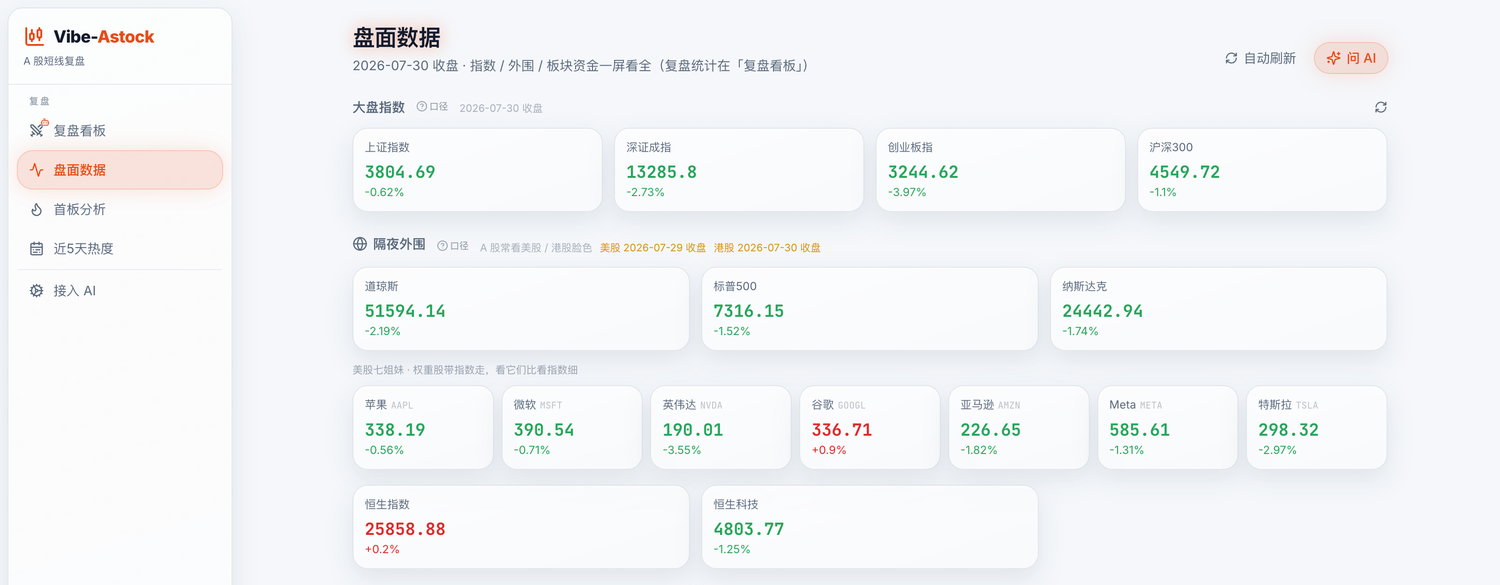Click the A 股短线复盘 subtitle

tap(54, 61)
